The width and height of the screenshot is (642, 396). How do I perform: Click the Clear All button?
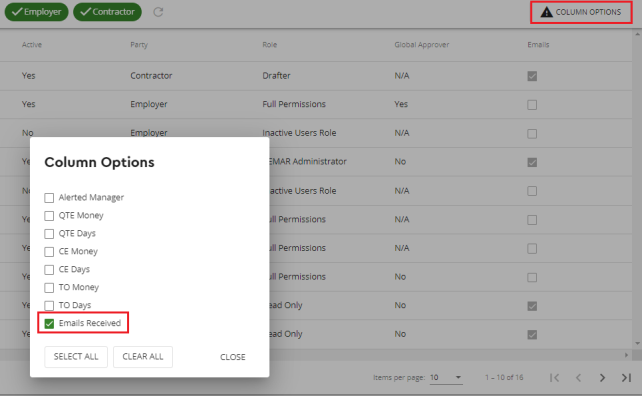tap(143, 357)
